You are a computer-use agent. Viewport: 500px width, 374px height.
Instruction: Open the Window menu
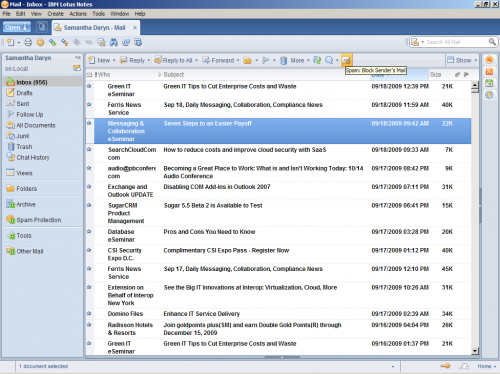(x=120, y=14)
